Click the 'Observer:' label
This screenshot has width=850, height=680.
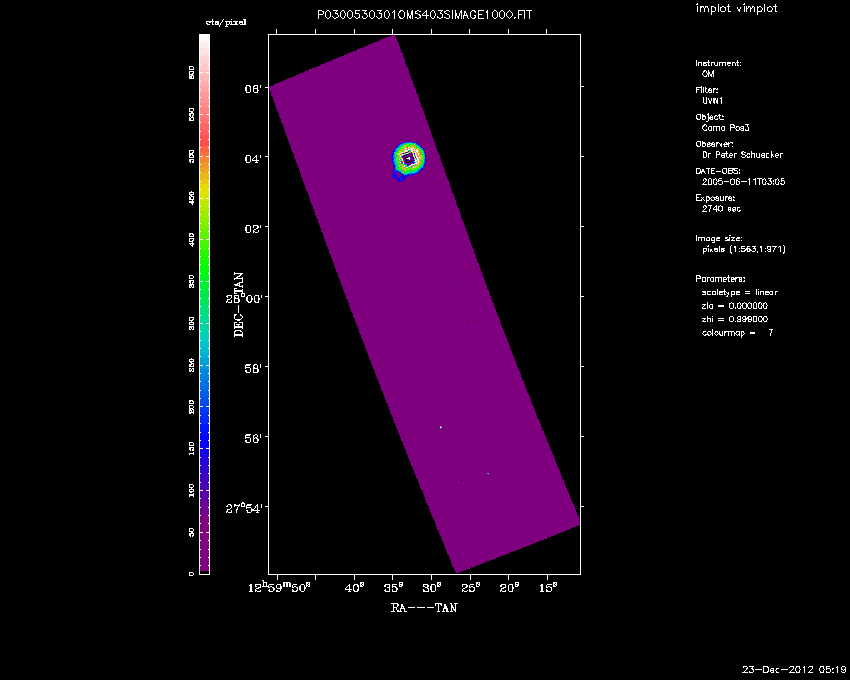tap(714, 144)
